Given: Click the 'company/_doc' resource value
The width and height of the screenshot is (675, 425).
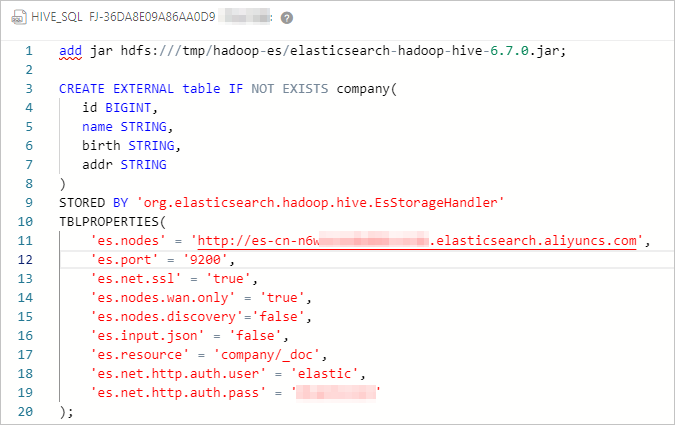Looking at the screenshot, I should (266, 354).
